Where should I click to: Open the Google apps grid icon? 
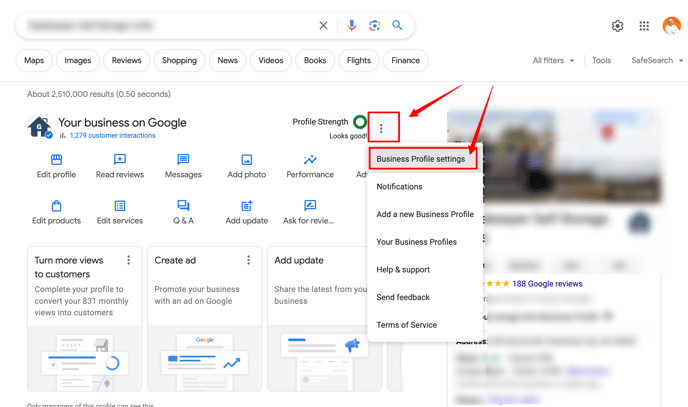pyautogui.click(x=644, y=26)
